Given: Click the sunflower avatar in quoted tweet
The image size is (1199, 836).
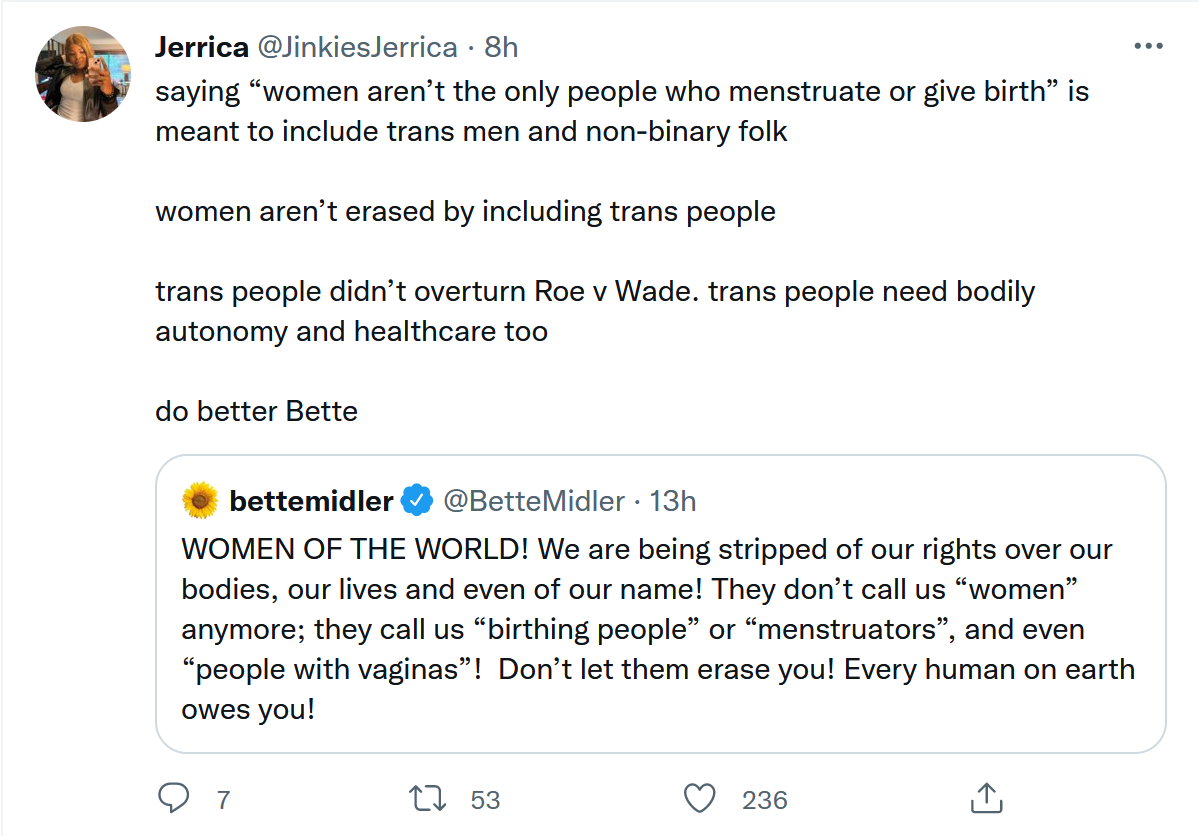Looking at the screenshot, I should coord(201,500).
